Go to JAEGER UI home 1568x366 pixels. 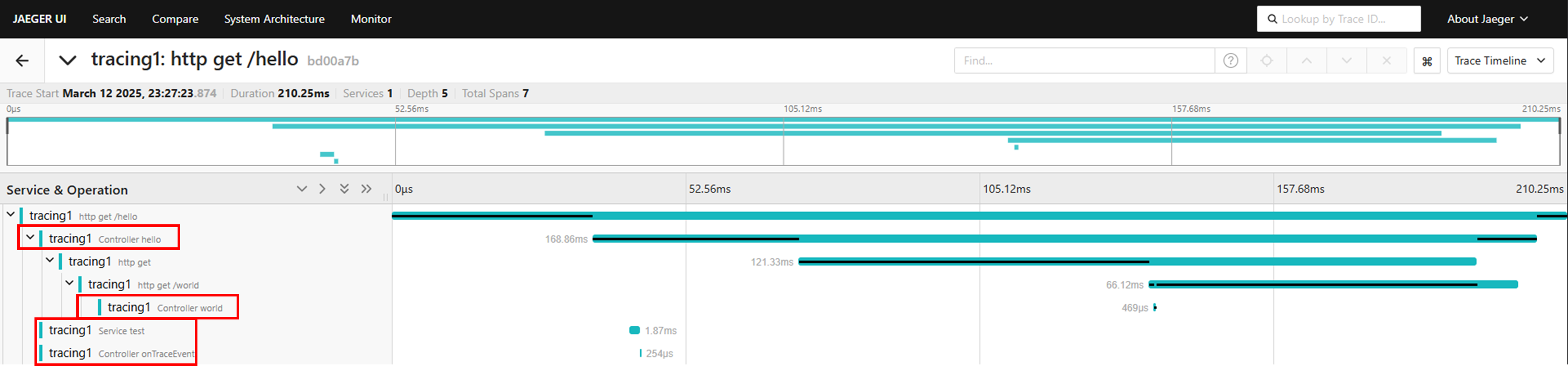[40, 19]
